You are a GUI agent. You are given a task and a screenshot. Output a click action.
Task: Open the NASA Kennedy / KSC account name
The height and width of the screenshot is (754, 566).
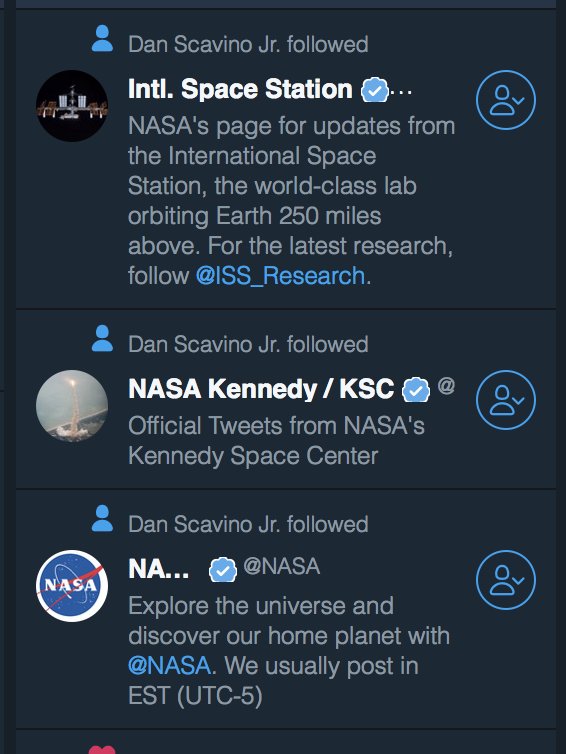[261, 389]
